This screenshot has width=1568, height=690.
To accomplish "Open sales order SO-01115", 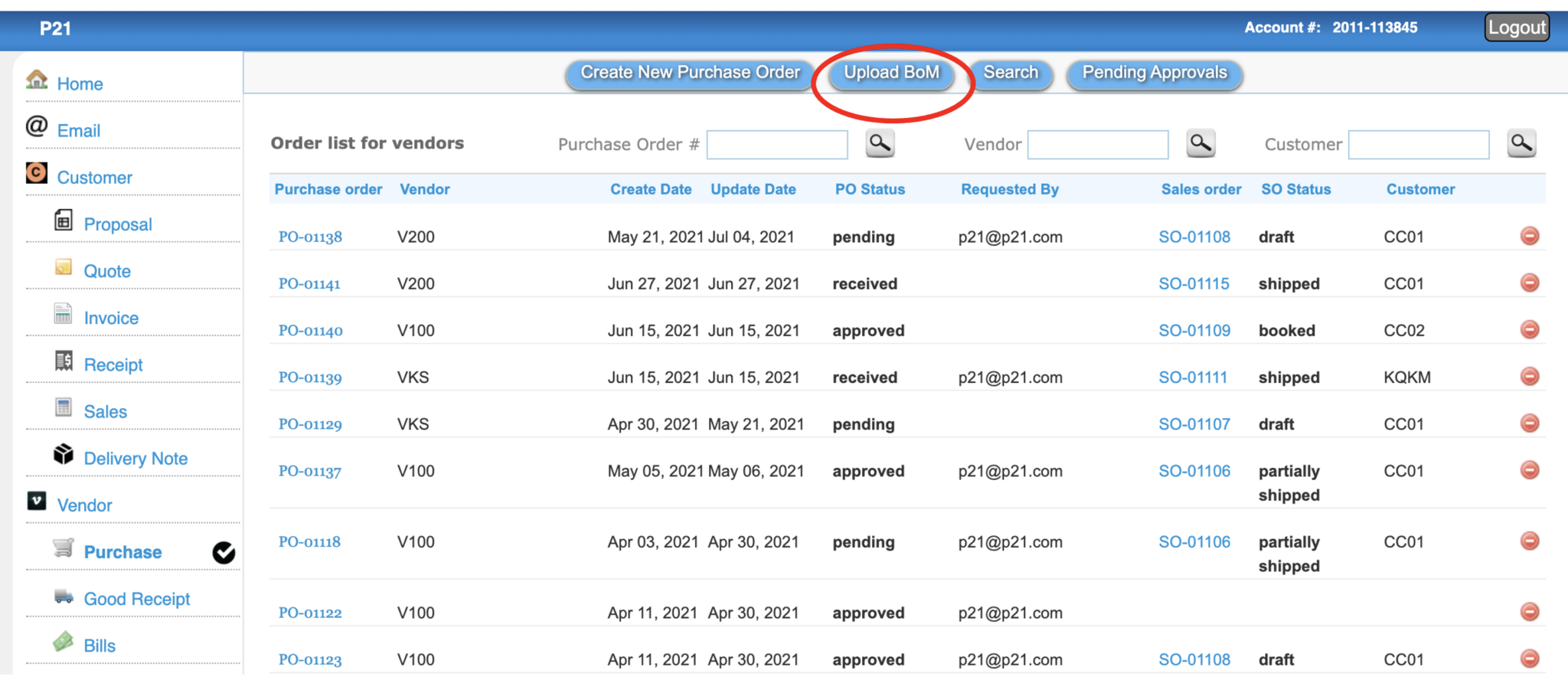I will point(1194,283).
